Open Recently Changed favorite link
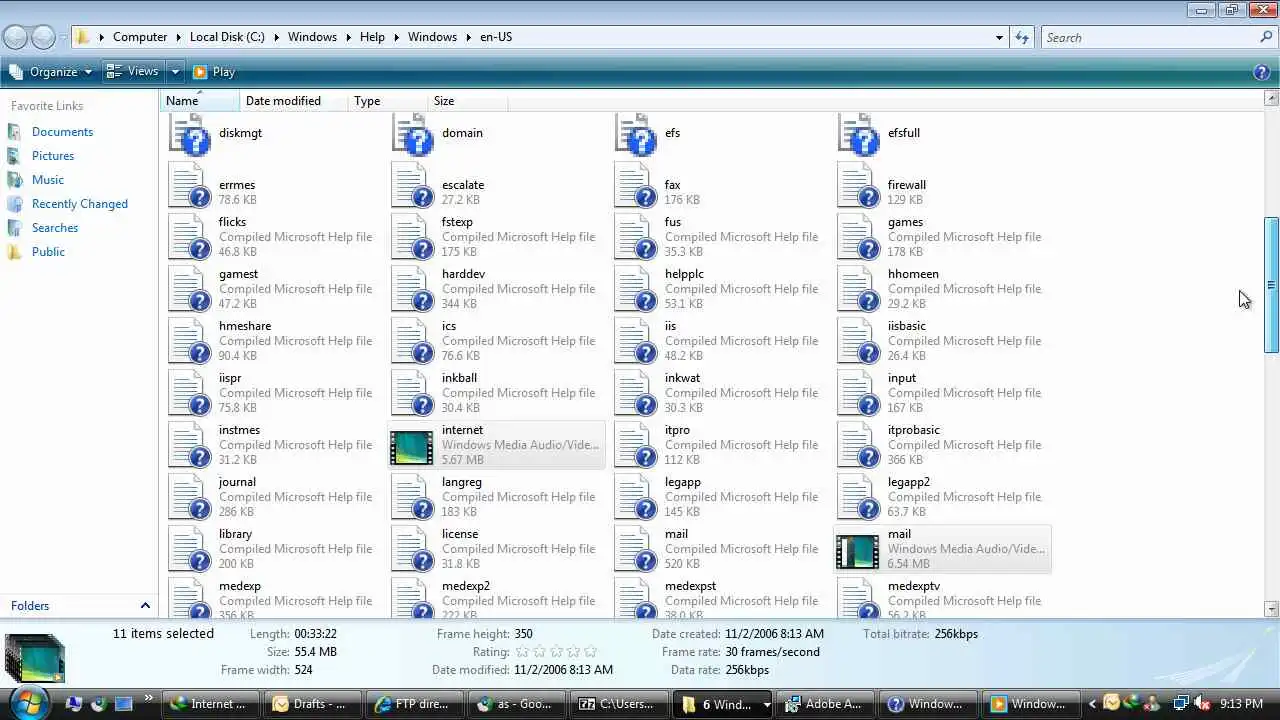1280x720 pixels. [80, 204]
